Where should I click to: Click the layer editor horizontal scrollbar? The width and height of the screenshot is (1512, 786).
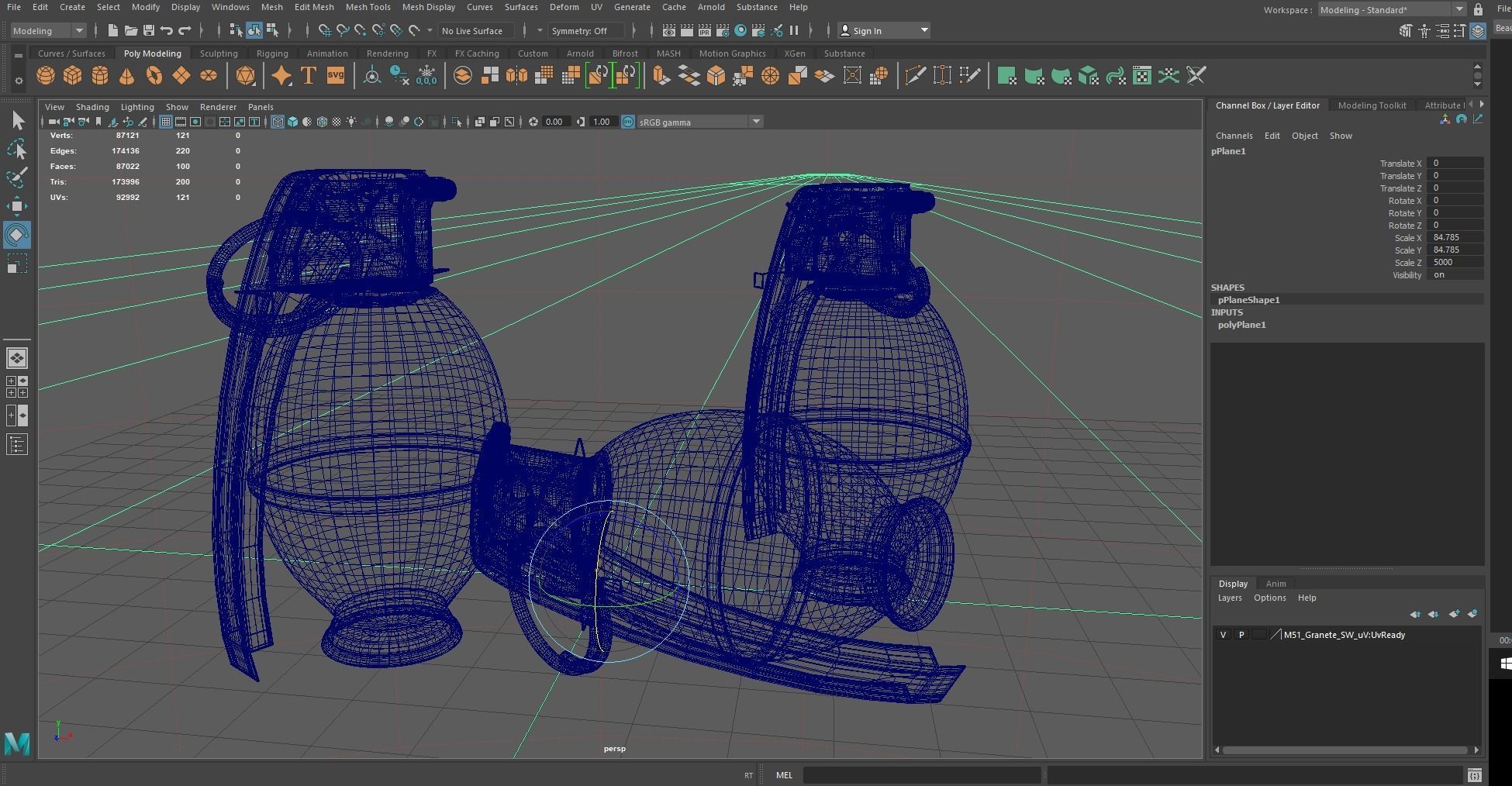[1345, 750]
